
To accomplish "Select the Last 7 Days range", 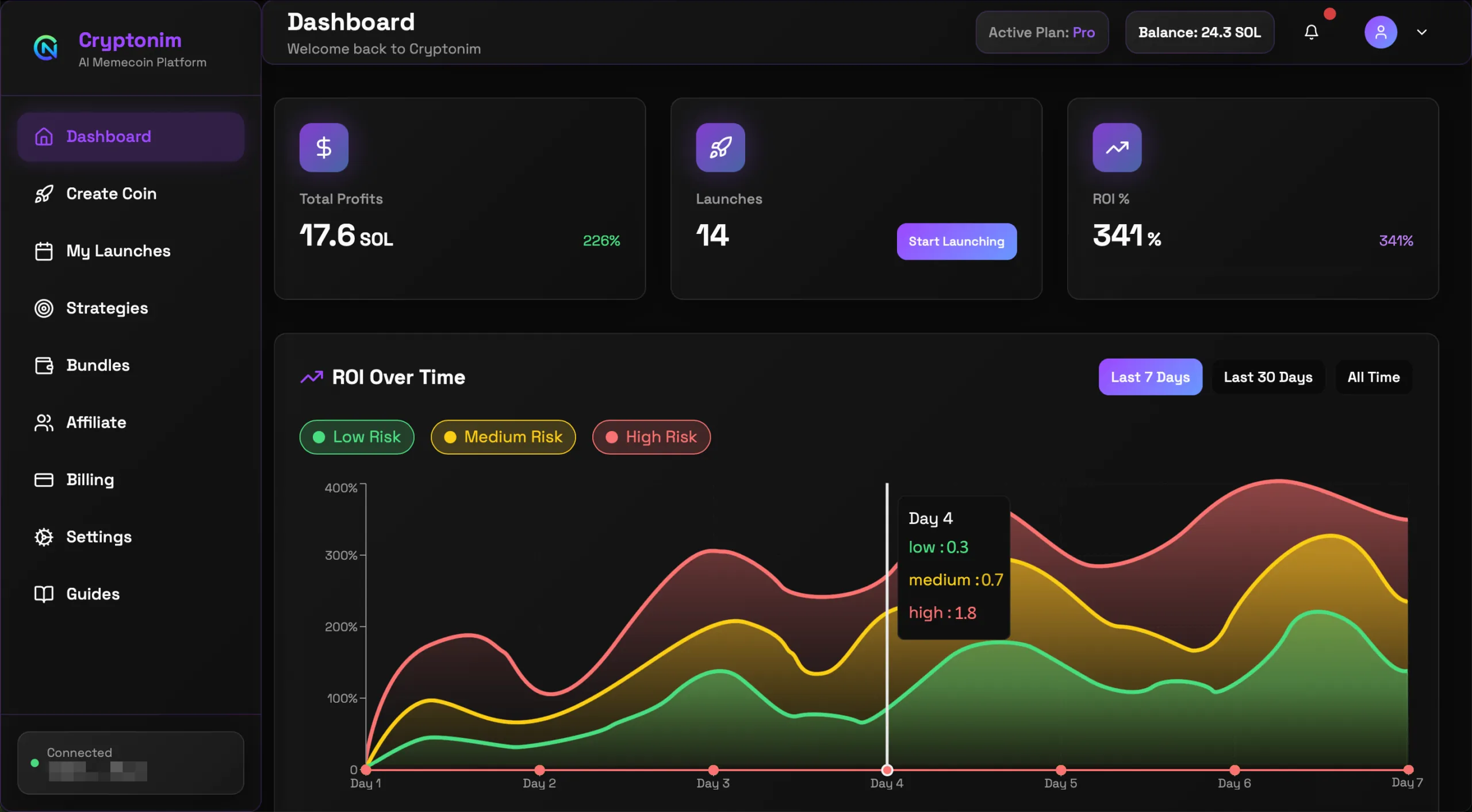I will pos(1150,377).
